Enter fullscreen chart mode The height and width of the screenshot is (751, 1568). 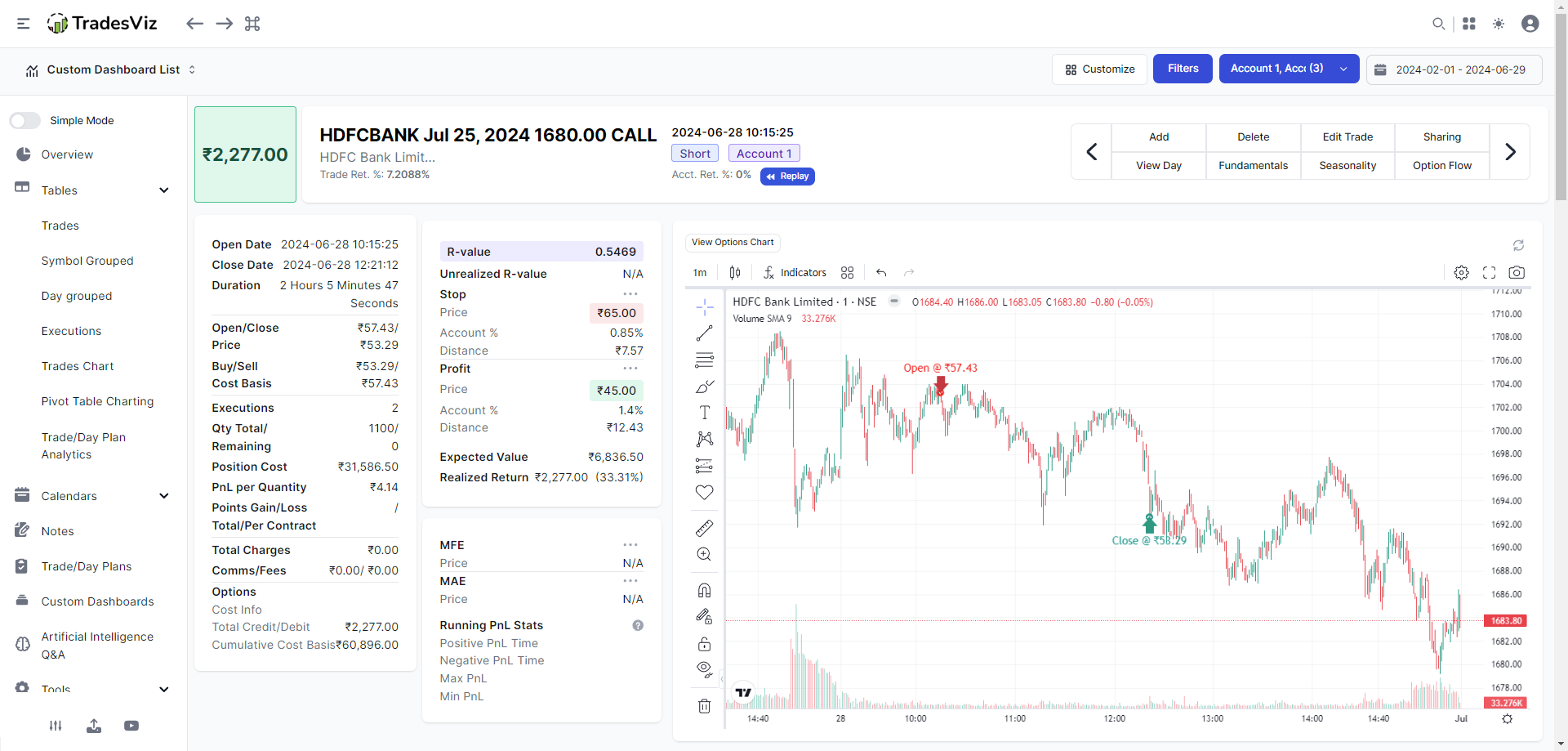pyautogui.click(x=1490, y=273)
